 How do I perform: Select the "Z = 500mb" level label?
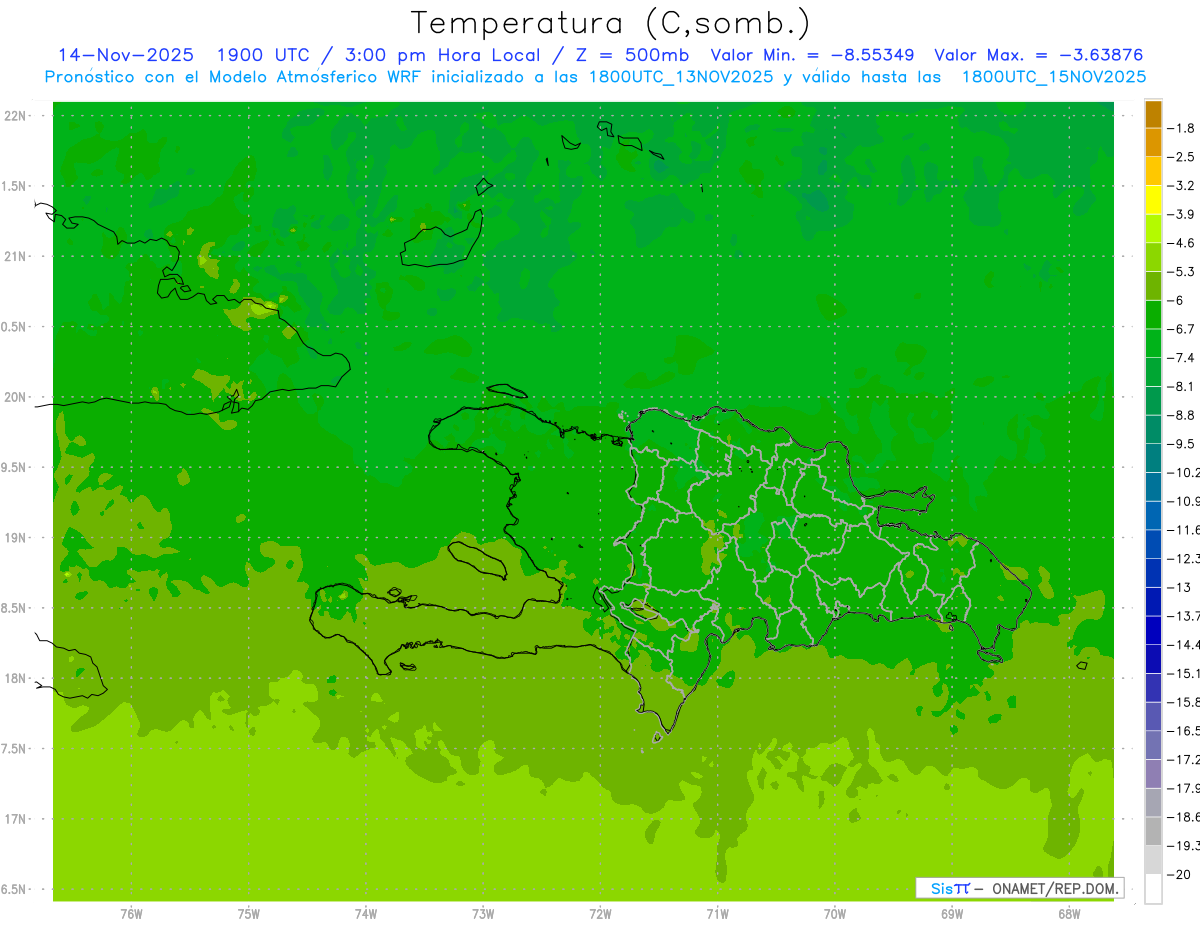pyautogui.click(x=632, y=55)
